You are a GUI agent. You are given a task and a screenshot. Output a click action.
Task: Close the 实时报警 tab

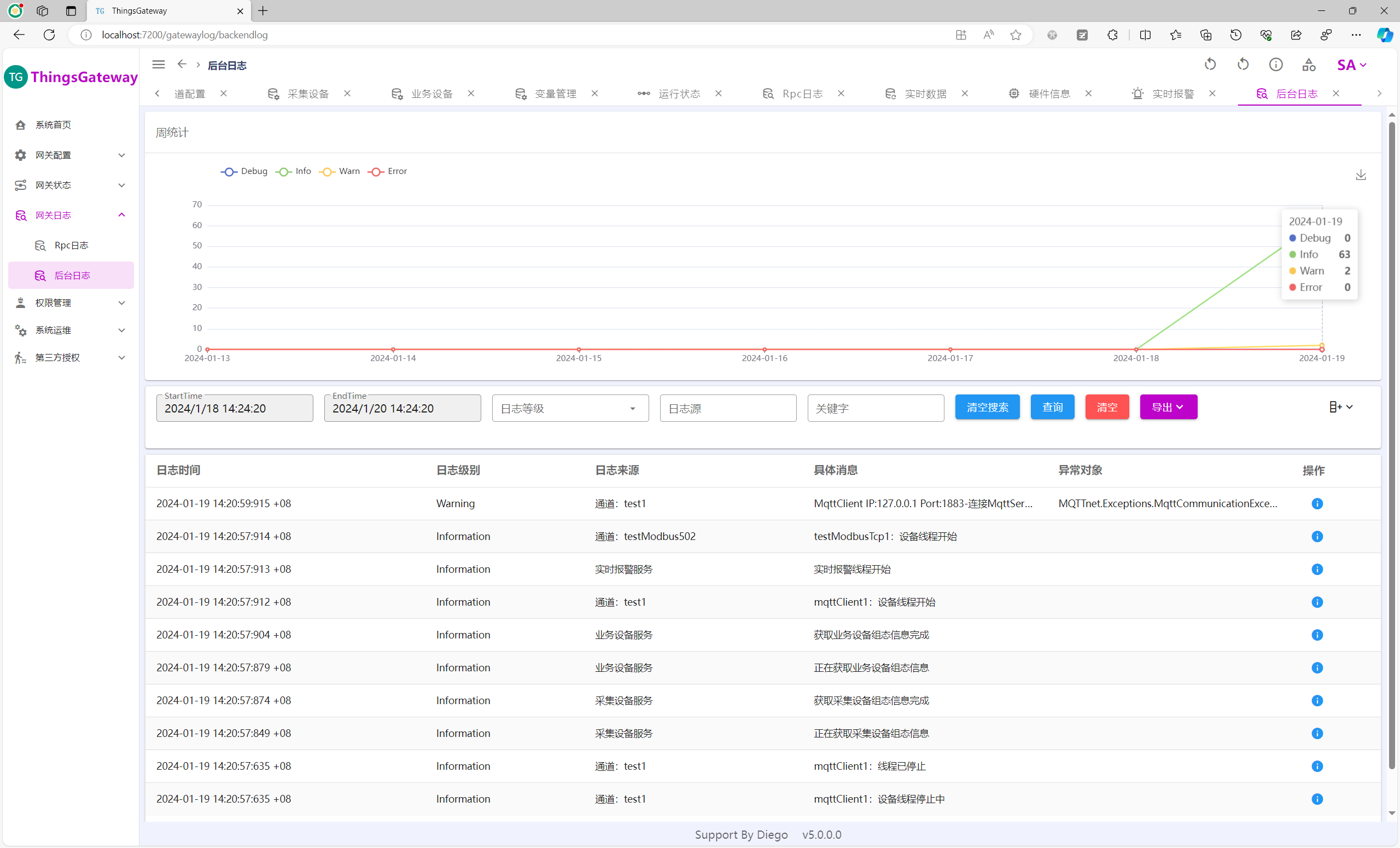click(x=1212, y=93)
